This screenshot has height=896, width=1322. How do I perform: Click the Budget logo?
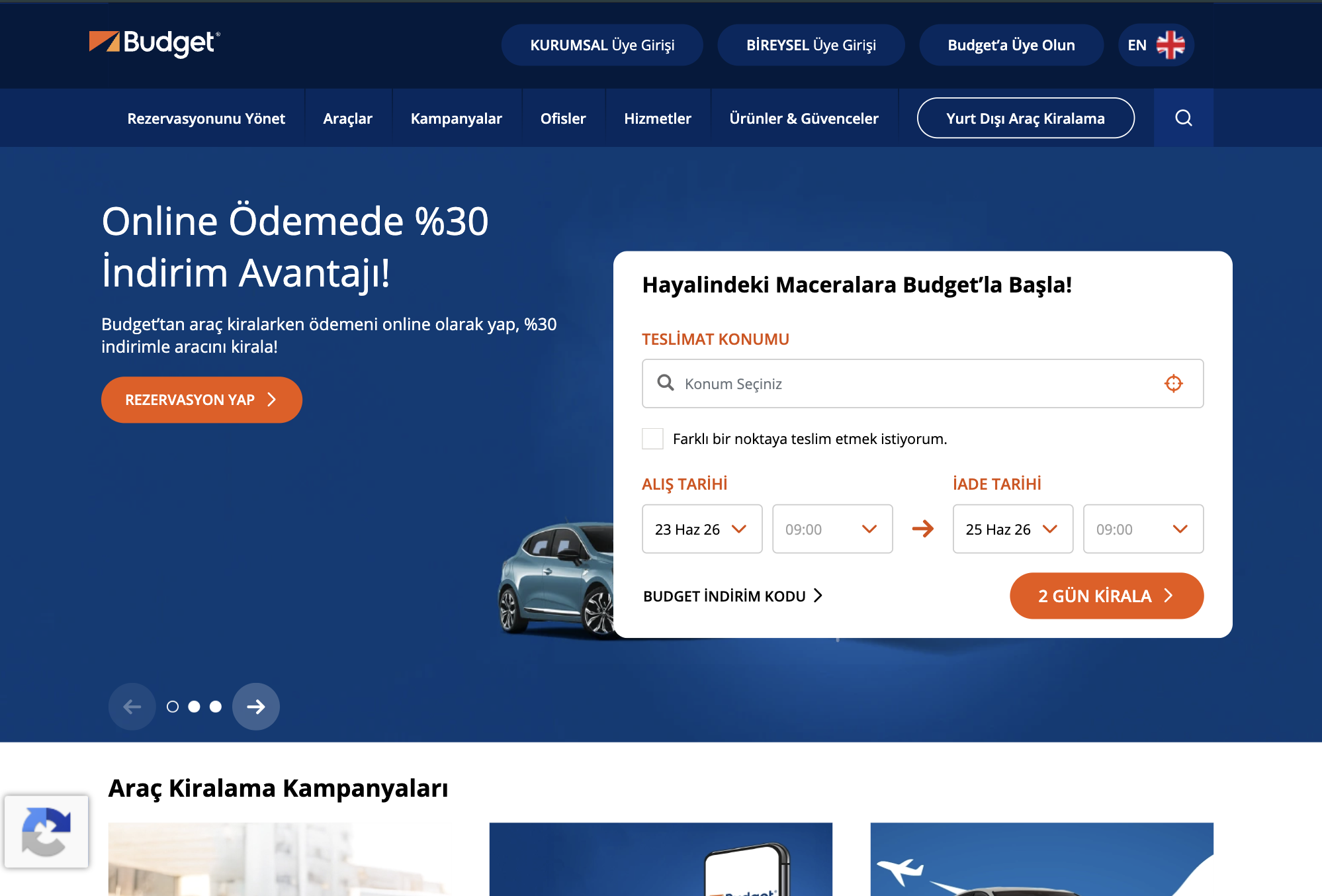click(154, 44)
